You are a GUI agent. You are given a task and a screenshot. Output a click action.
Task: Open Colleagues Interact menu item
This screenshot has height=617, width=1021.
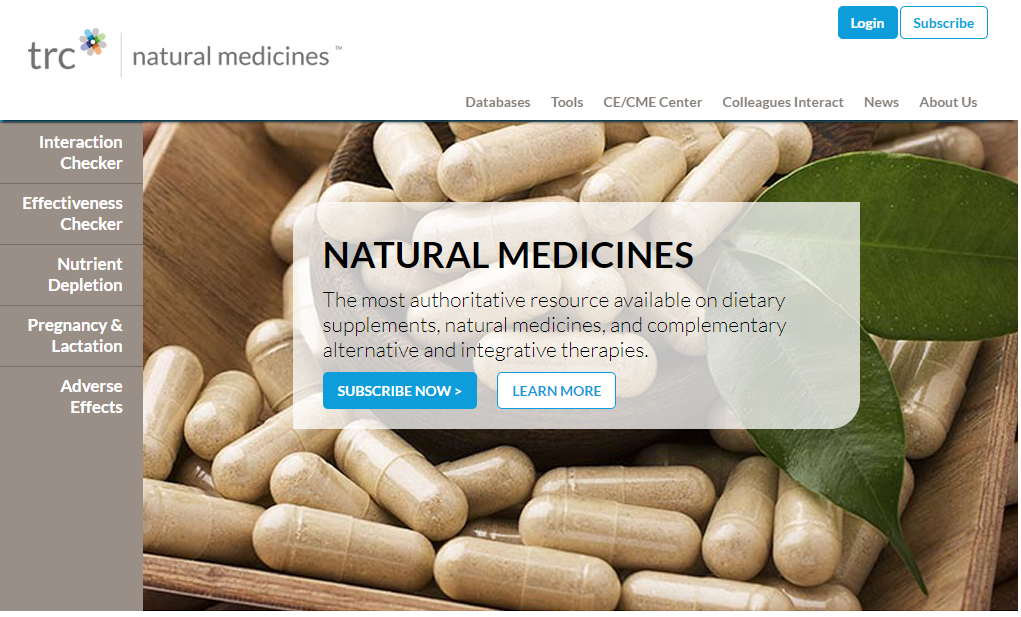783,102
